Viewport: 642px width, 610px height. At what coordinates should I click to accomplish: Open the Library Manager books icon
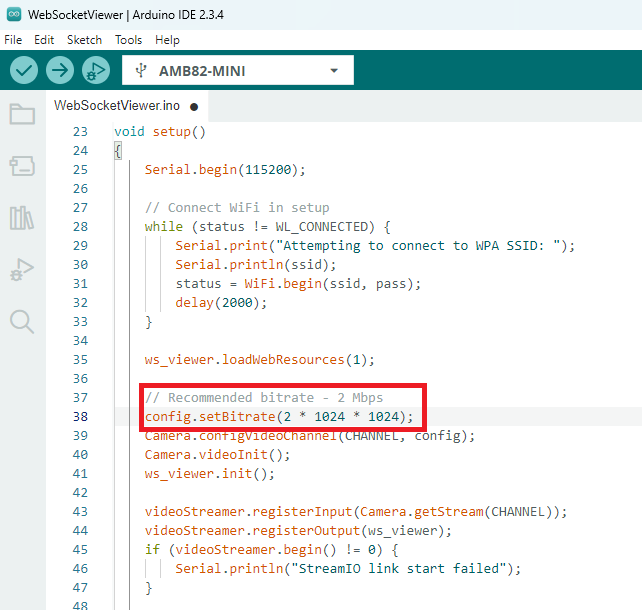pyautogui.click(x=22, y=218)
